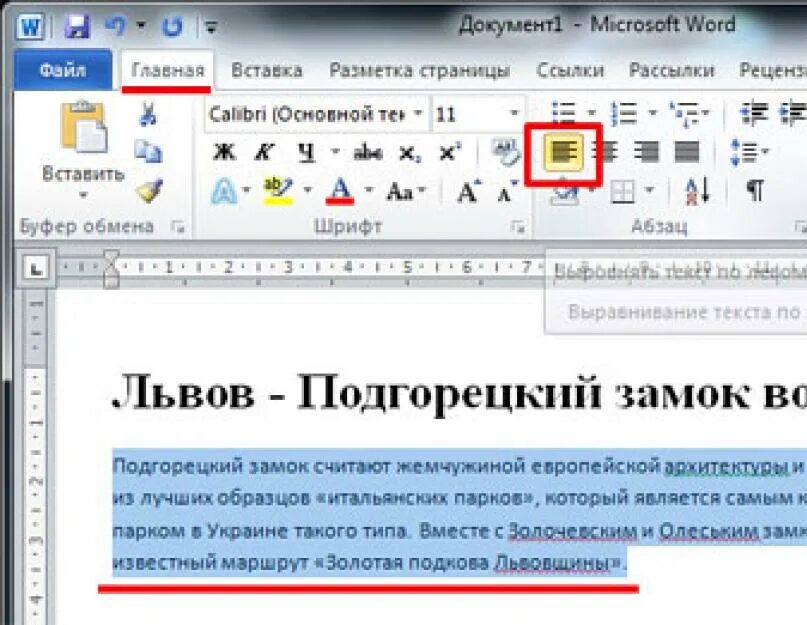Open Customize Quick Access Toolbar dropdown
The height and width of the screenshot is (625, 807).
pyautogui.click(x=211, y=26)
